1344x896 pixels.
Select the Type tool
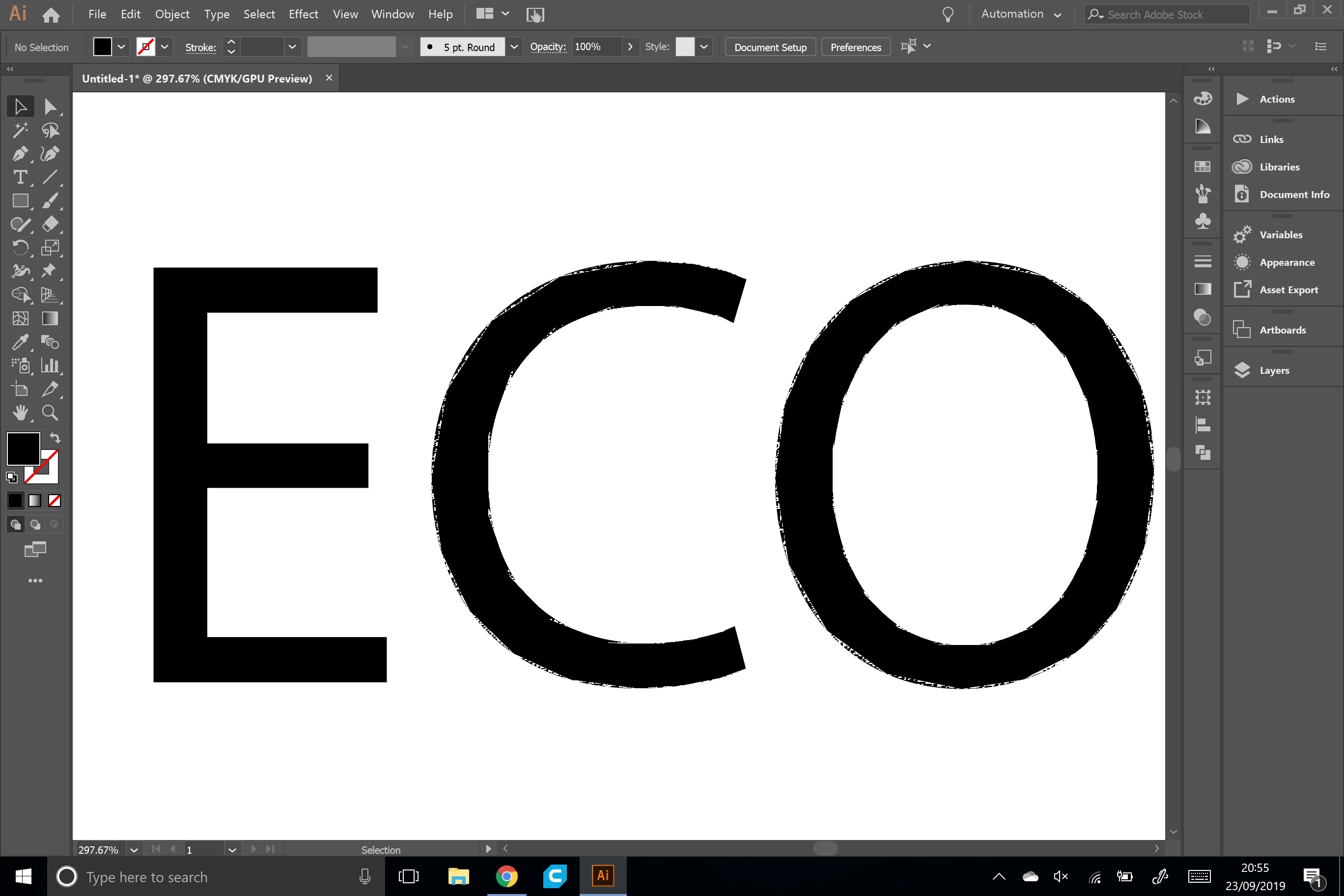20,177
